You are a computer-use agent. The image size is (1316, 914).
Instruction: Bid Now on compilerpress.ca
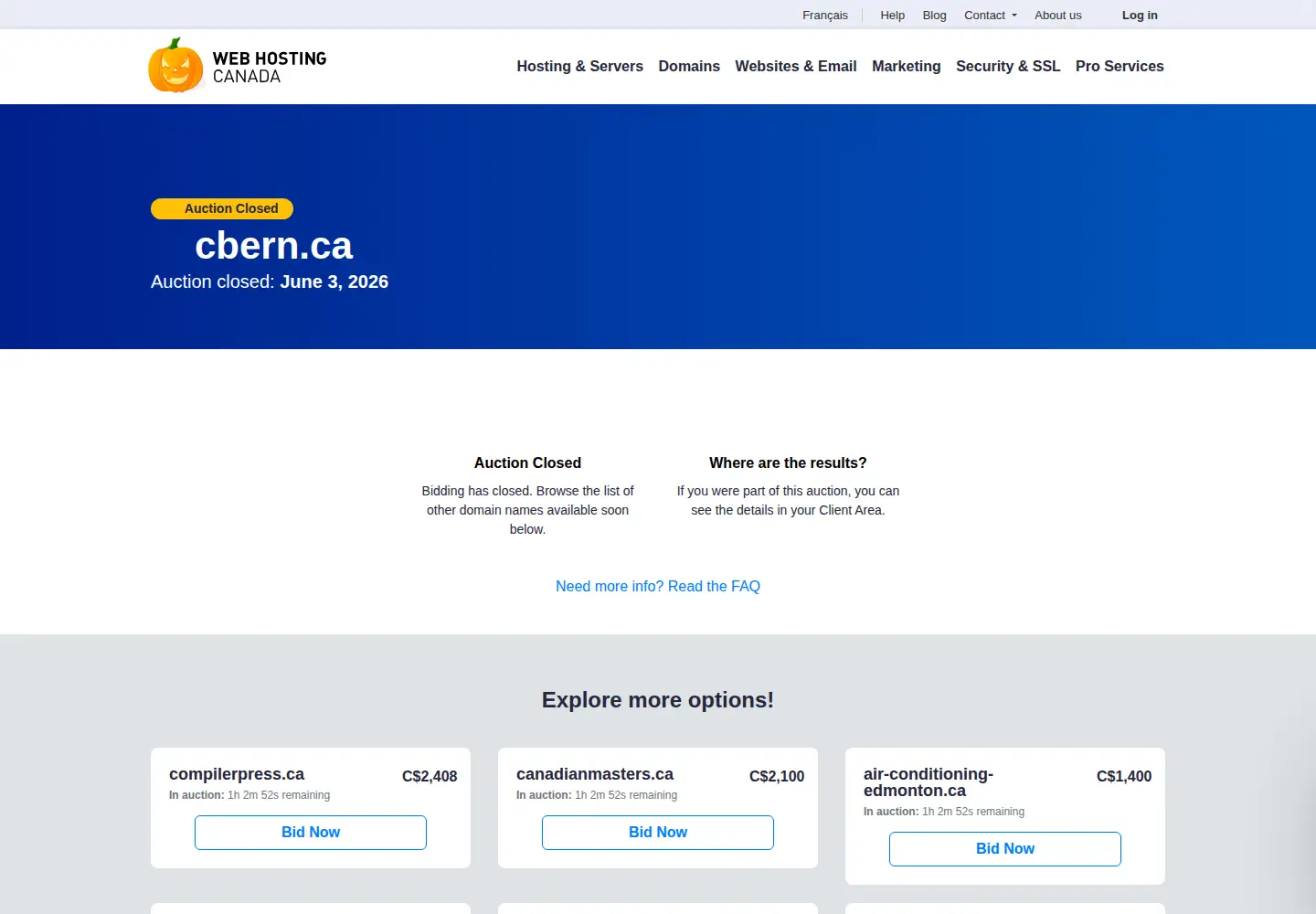[311, 833]
